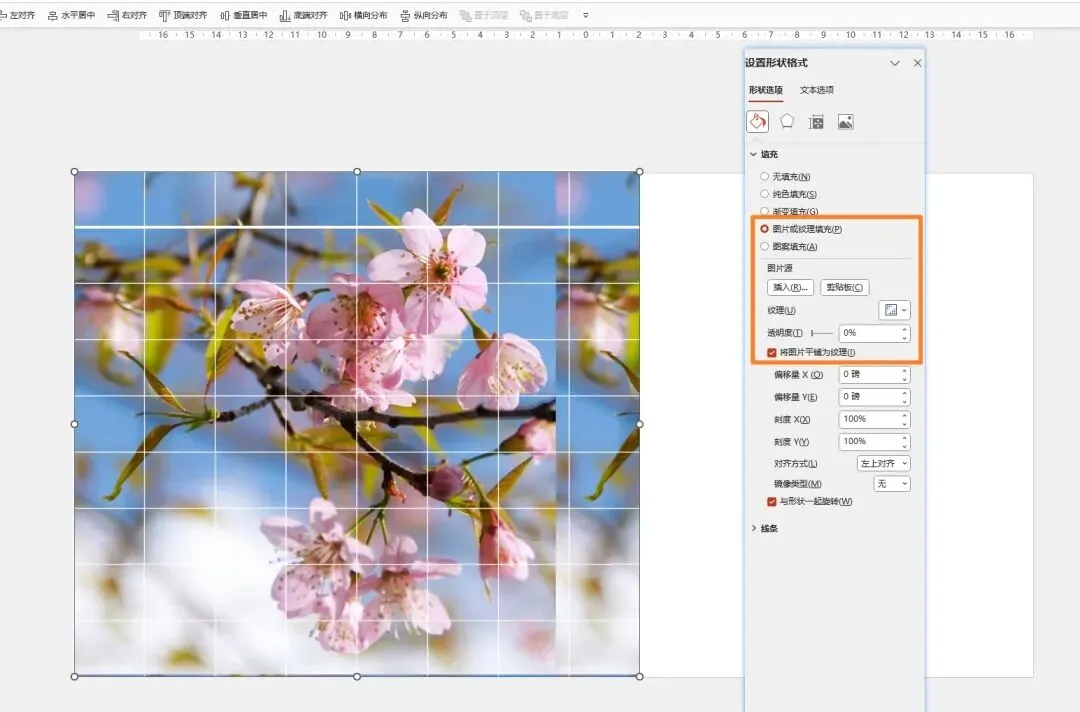The height and width of the screenshot is (712, 1080).
Task: Click the top-center resize handle of the picture
Action: [x=357, y=171]
